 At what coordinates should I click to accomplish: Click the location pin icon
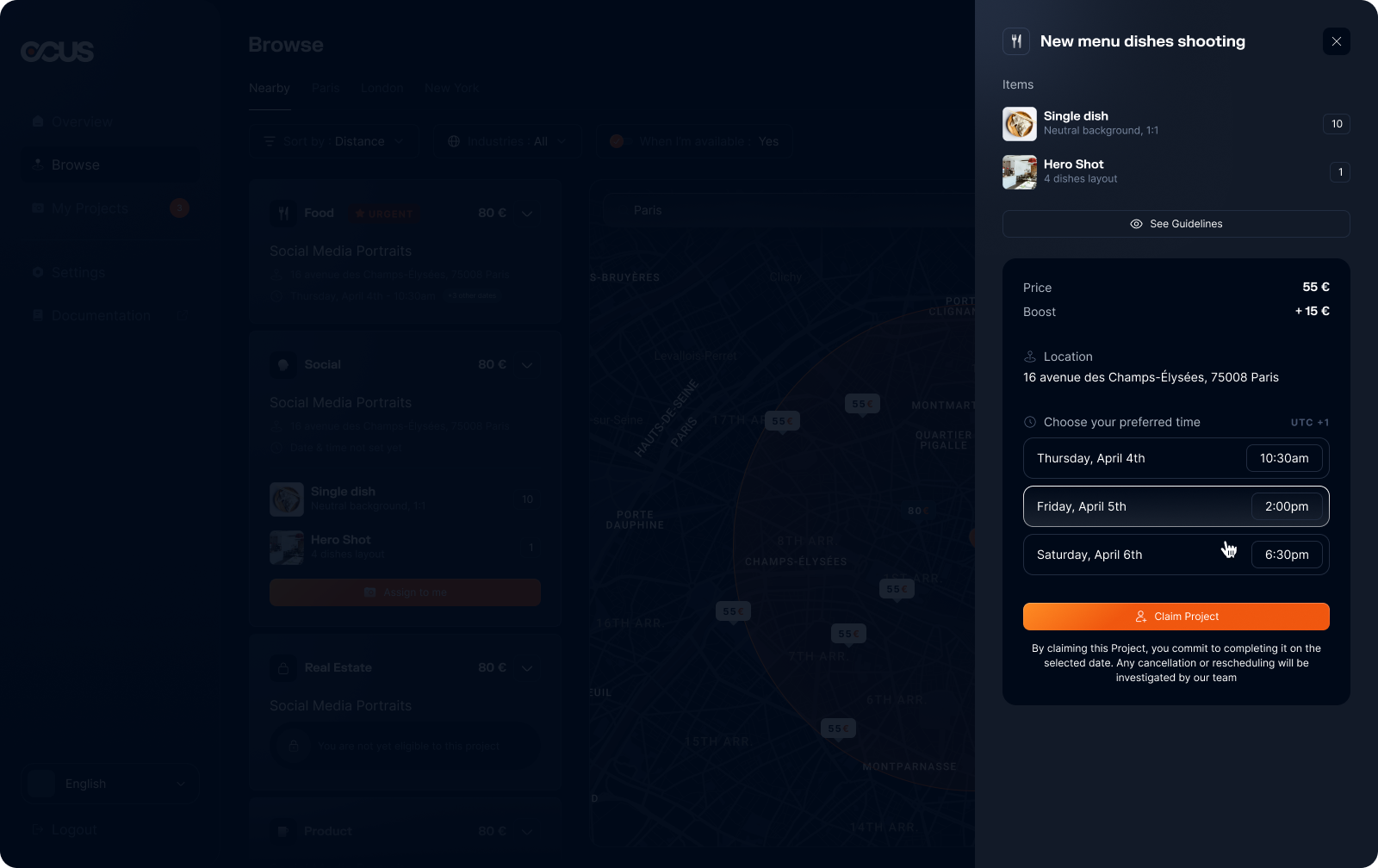tap(1029, 356)
